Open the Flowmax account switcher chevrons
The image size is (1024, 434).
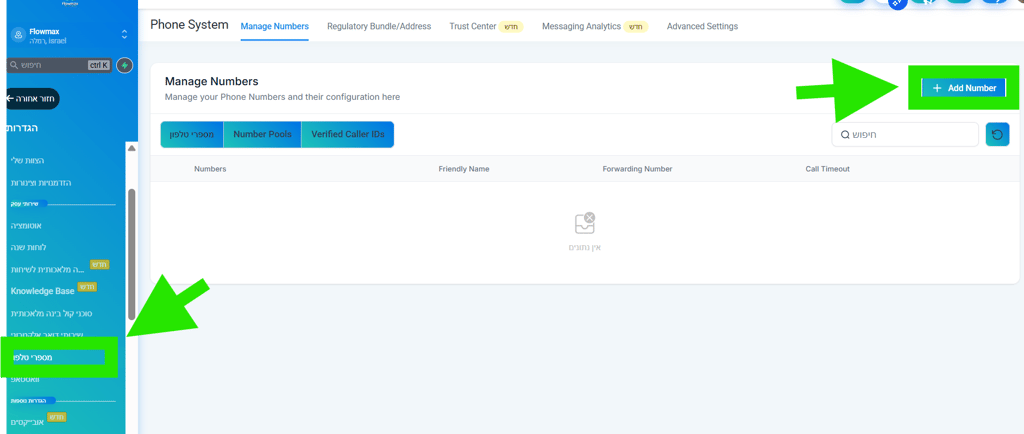(124, 35)
